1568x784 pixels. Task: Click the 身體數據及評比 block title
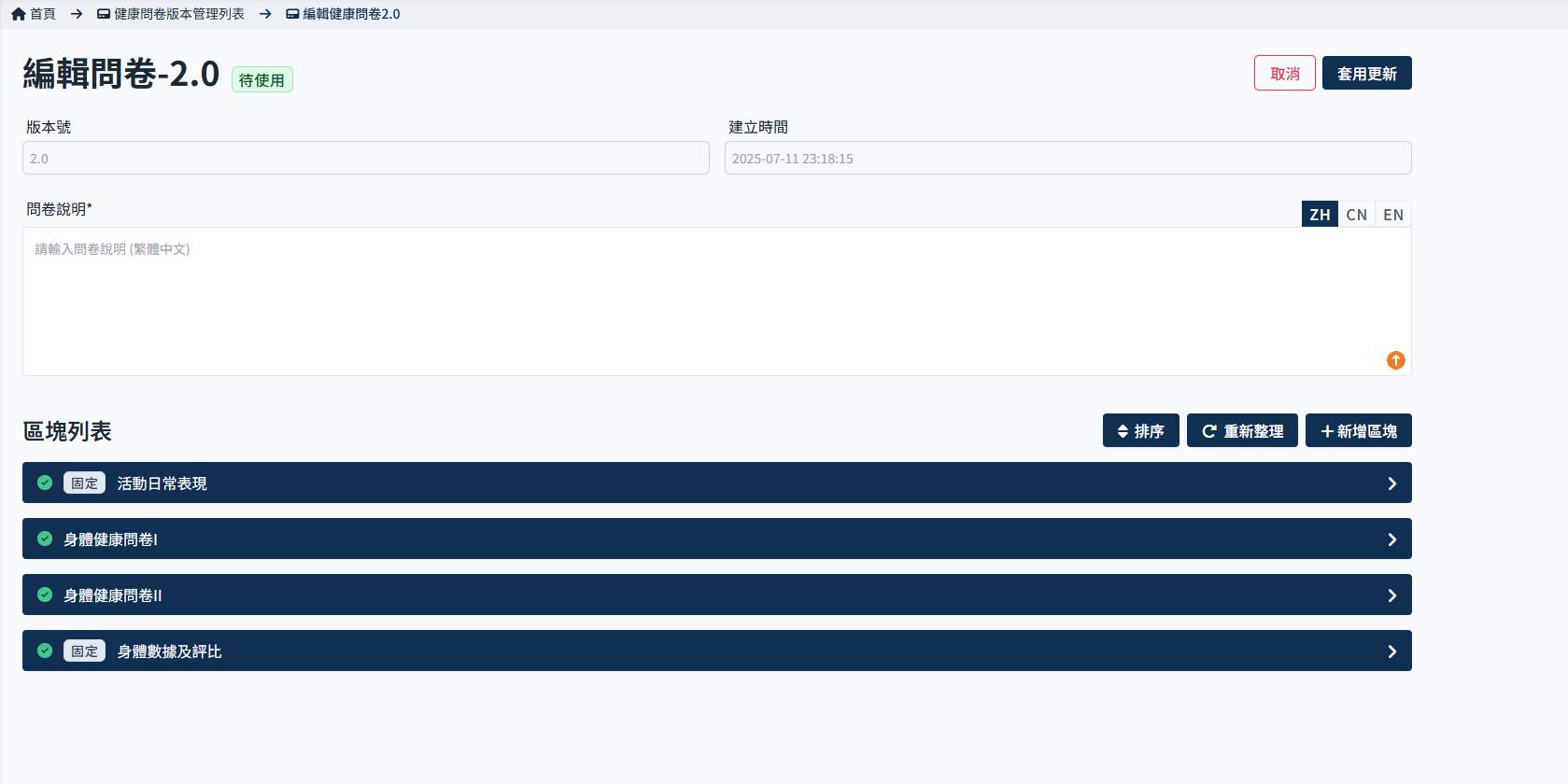[170, 651]
